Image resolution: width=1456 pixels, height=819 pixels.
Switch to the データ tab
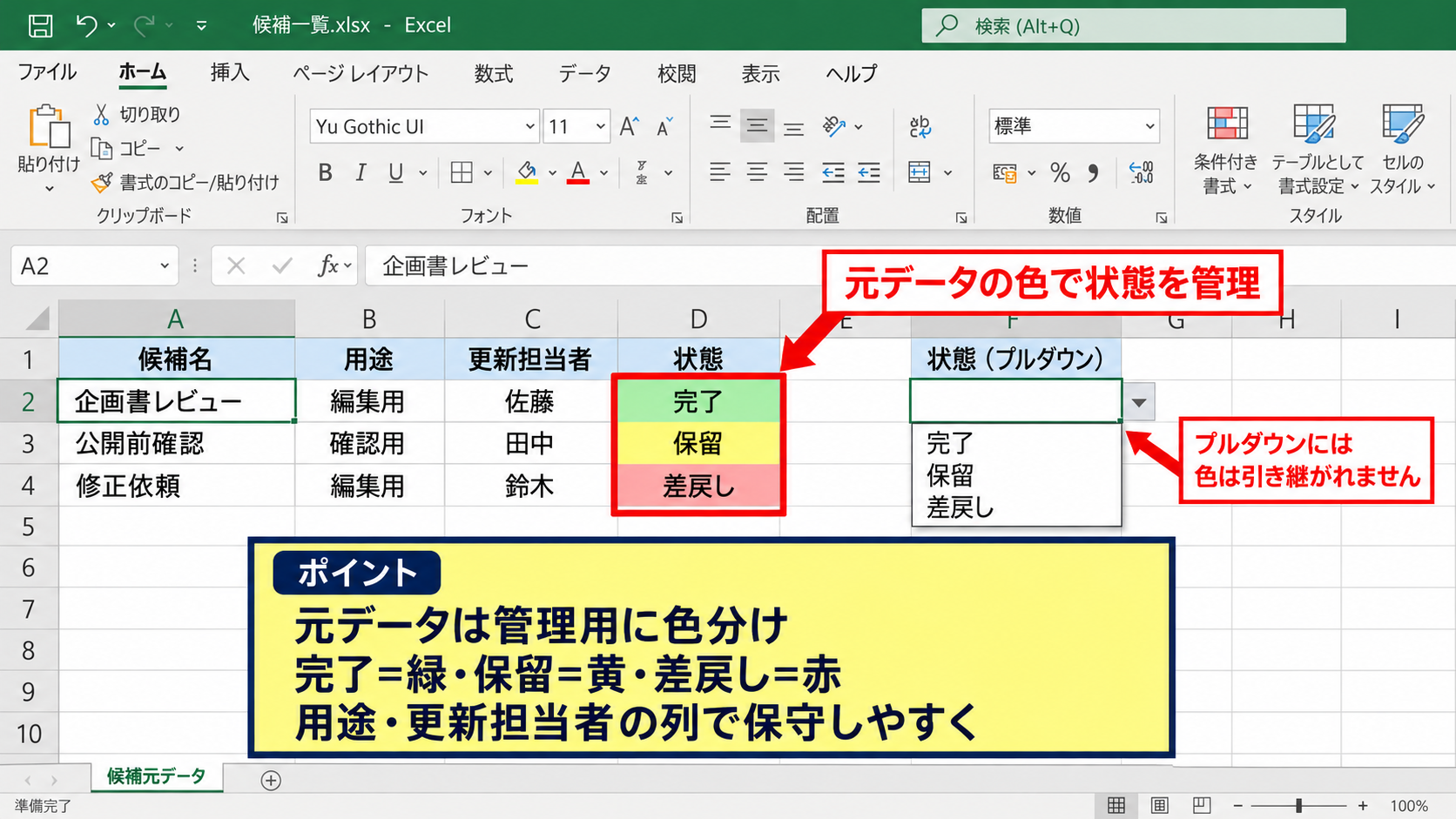coord(585,73)
